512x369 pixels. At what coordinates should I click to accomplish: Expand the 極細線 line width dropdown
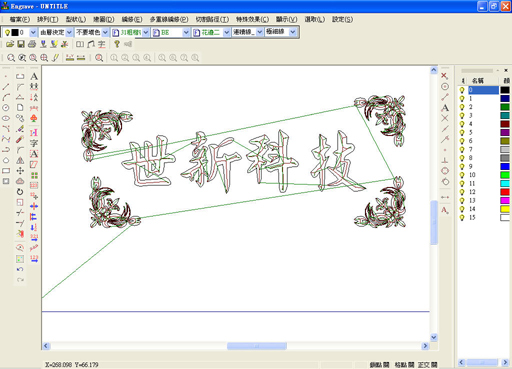[293, 32]
